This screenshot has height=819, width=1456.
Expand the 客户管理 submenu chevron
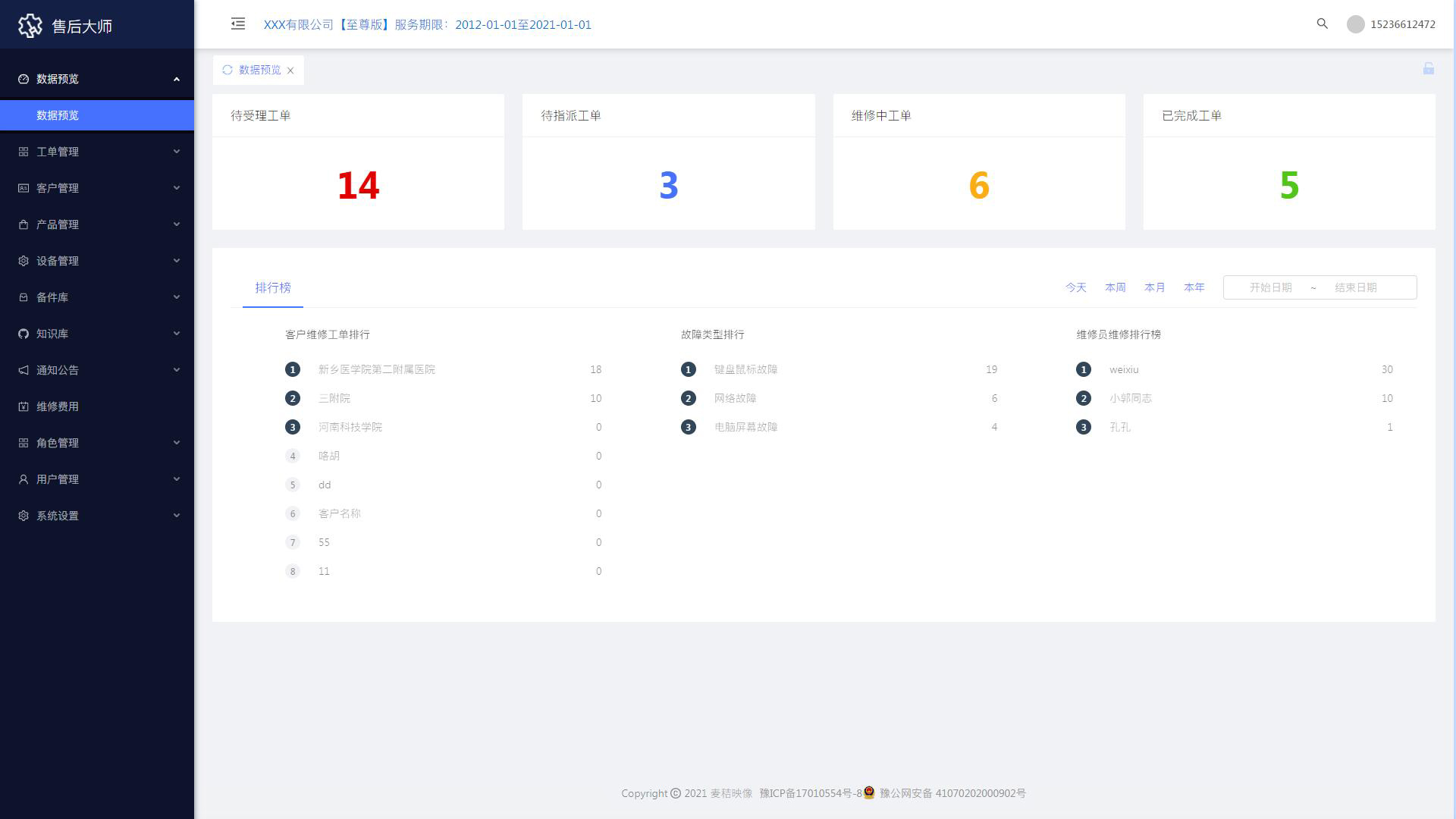(x=177, y=188)
